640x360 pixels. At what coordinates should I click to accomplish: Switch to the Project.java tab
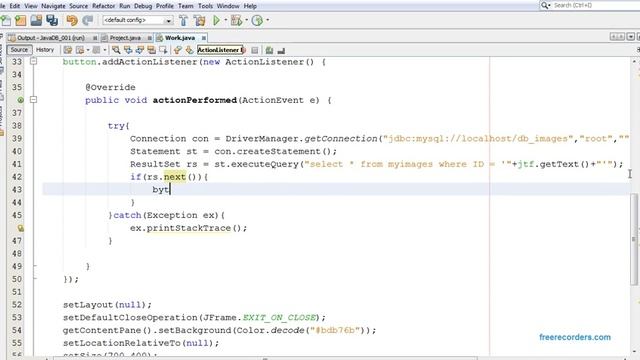(125, 38)
